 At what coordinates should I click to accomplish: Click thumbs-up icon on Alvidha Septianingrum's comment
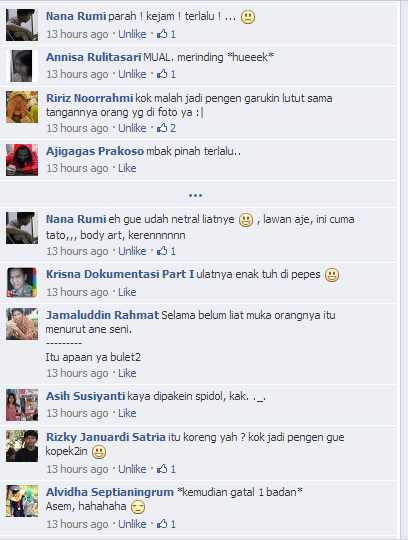click(162, 524)
